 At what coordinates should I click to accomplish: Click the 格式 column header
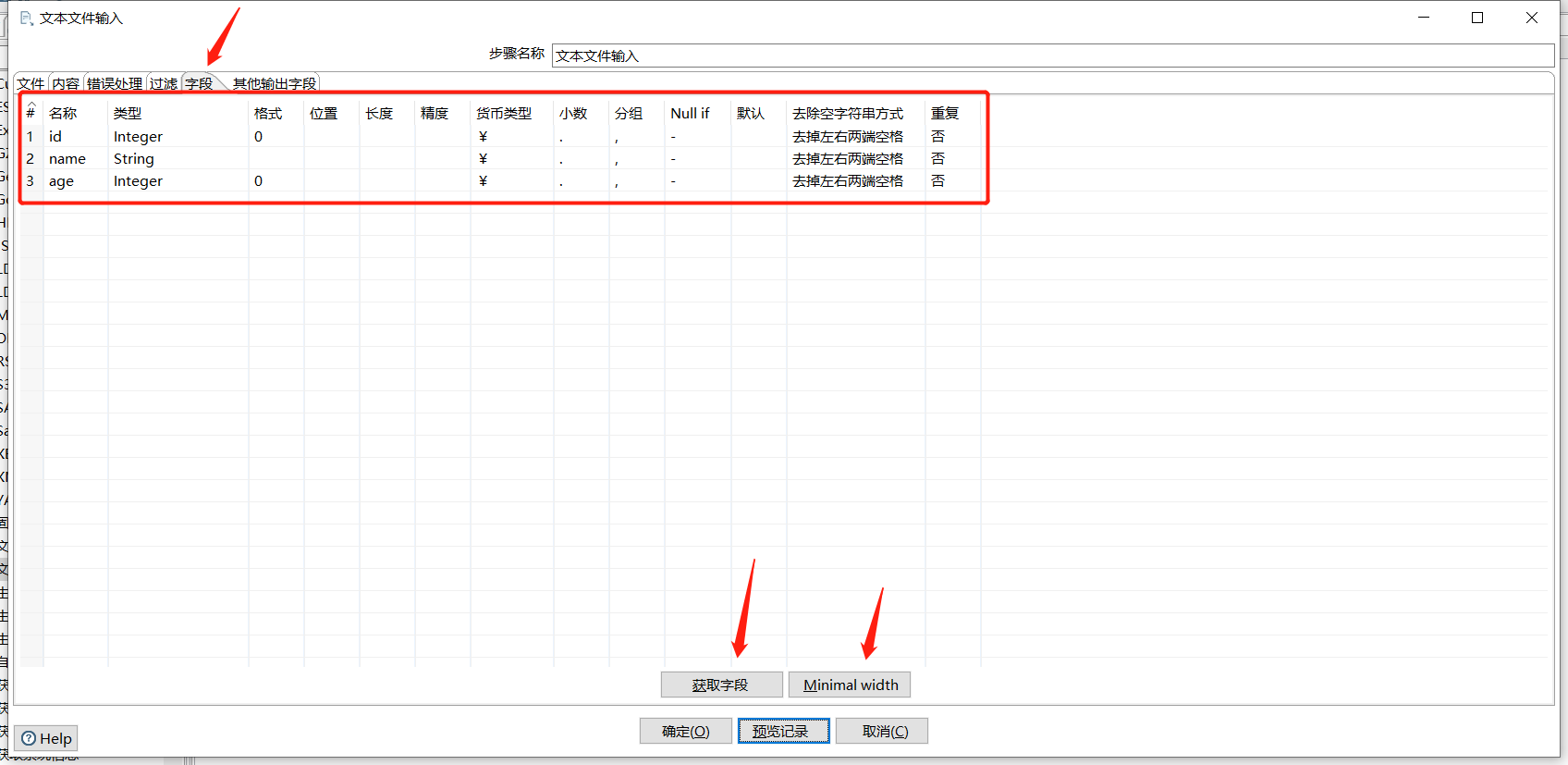pos(276,113)
